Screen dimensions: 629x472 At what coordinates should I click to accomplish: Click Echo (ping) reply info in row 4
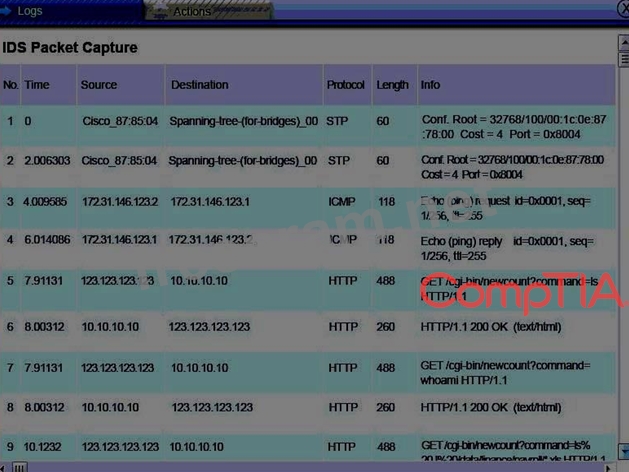507,249
